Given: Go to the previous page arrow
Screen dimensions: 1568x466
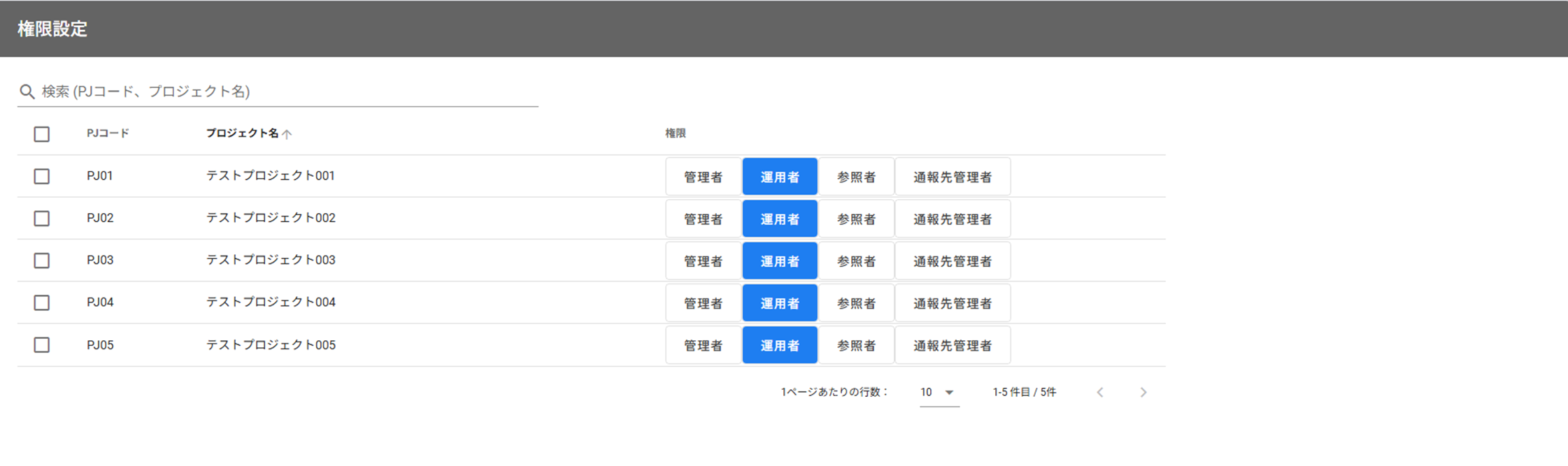Looking at the screenshot, I should coord(1100,393).
